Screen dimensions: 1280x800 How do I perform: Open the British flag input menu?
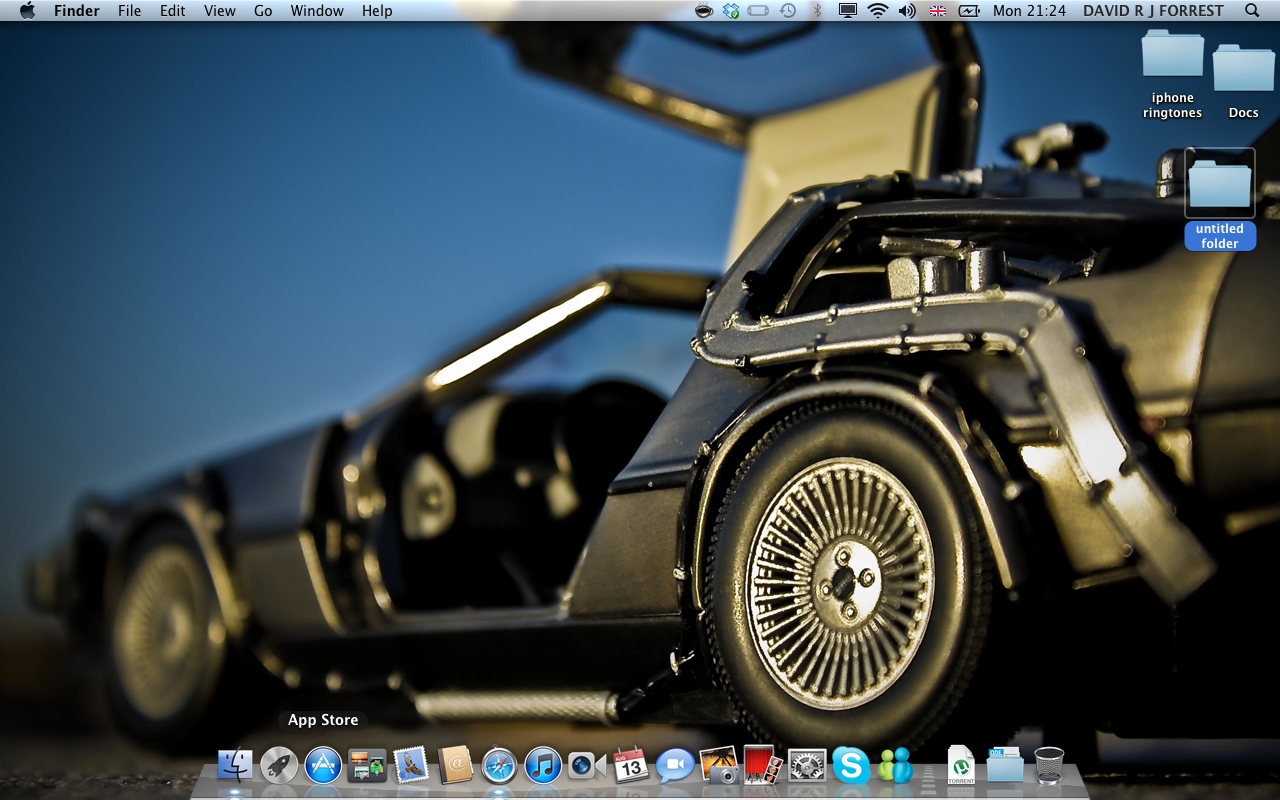coord(938,11)
